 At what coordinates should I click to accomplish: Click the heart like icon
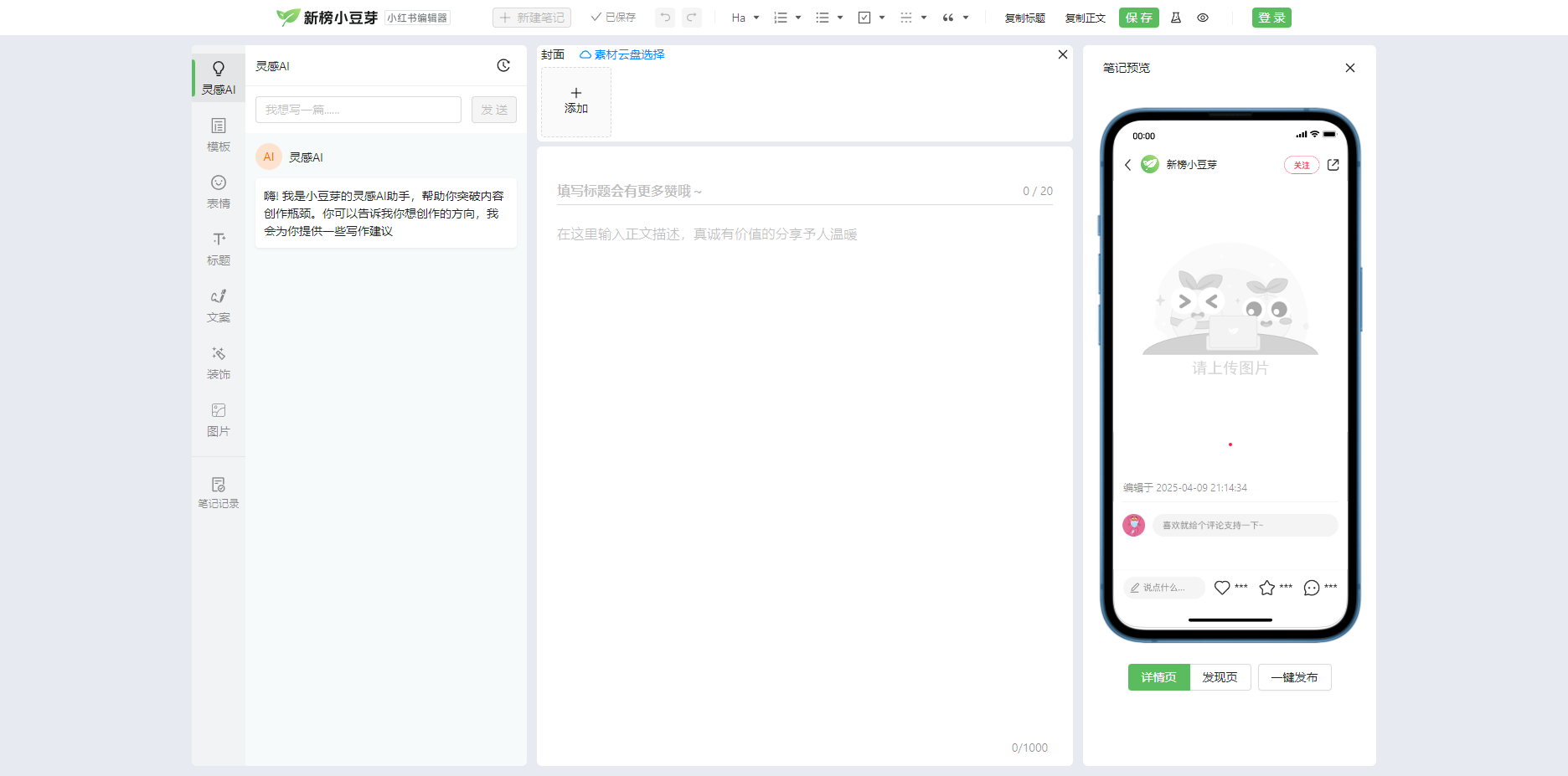pos(1222,588)
